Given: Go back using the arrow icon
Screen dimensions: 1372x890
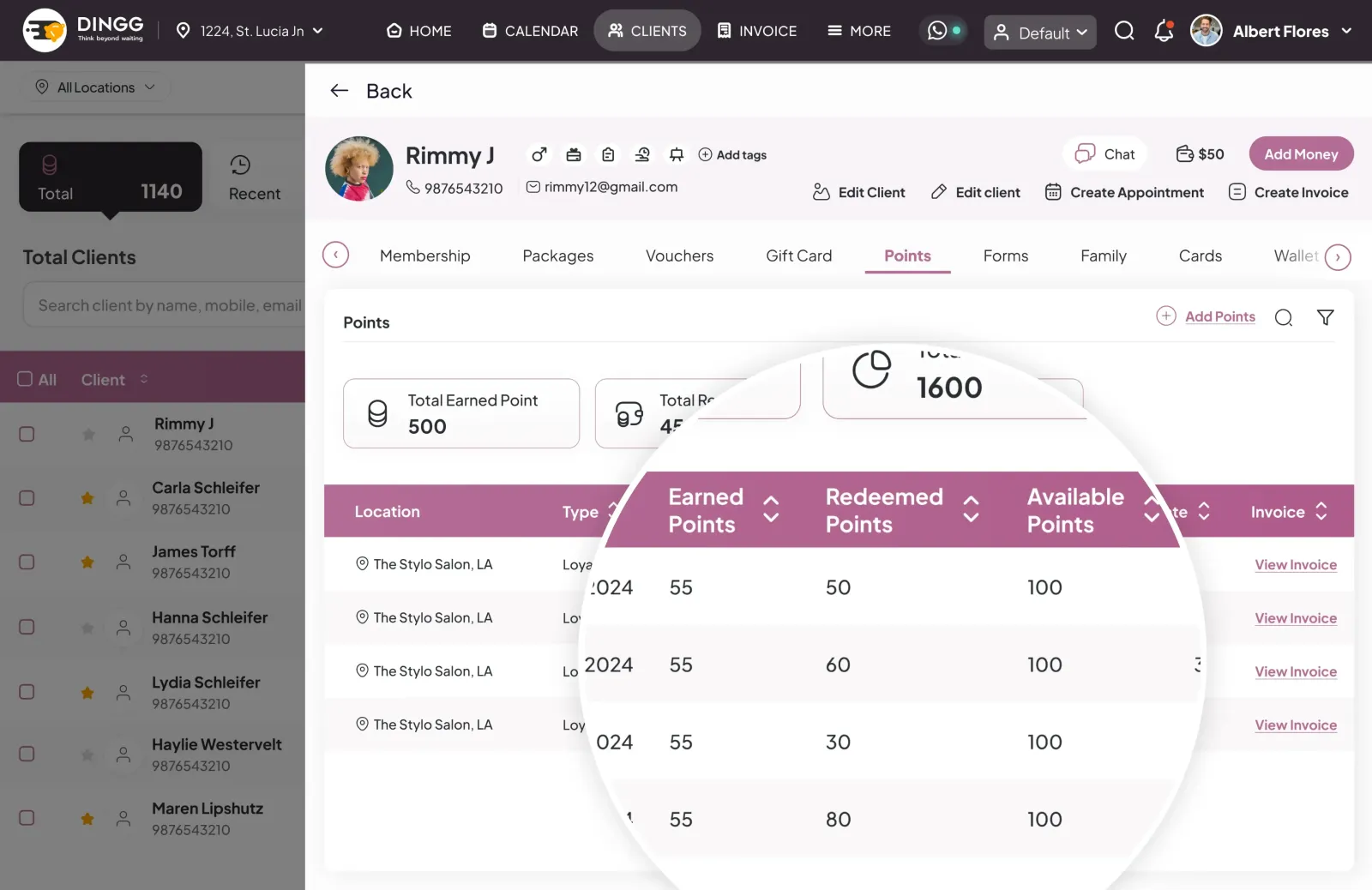Looking at the screenshot, I should pos(340,91).
